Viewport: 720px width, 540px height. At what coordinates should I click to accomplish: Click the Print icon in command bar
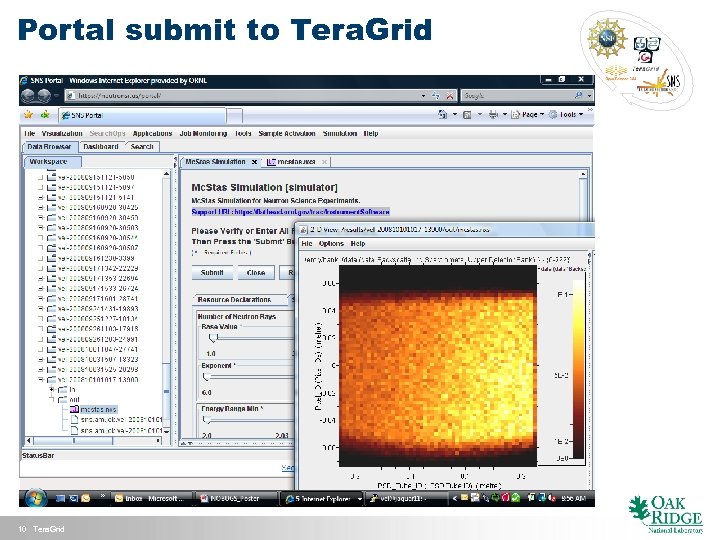tap(493, 114)
